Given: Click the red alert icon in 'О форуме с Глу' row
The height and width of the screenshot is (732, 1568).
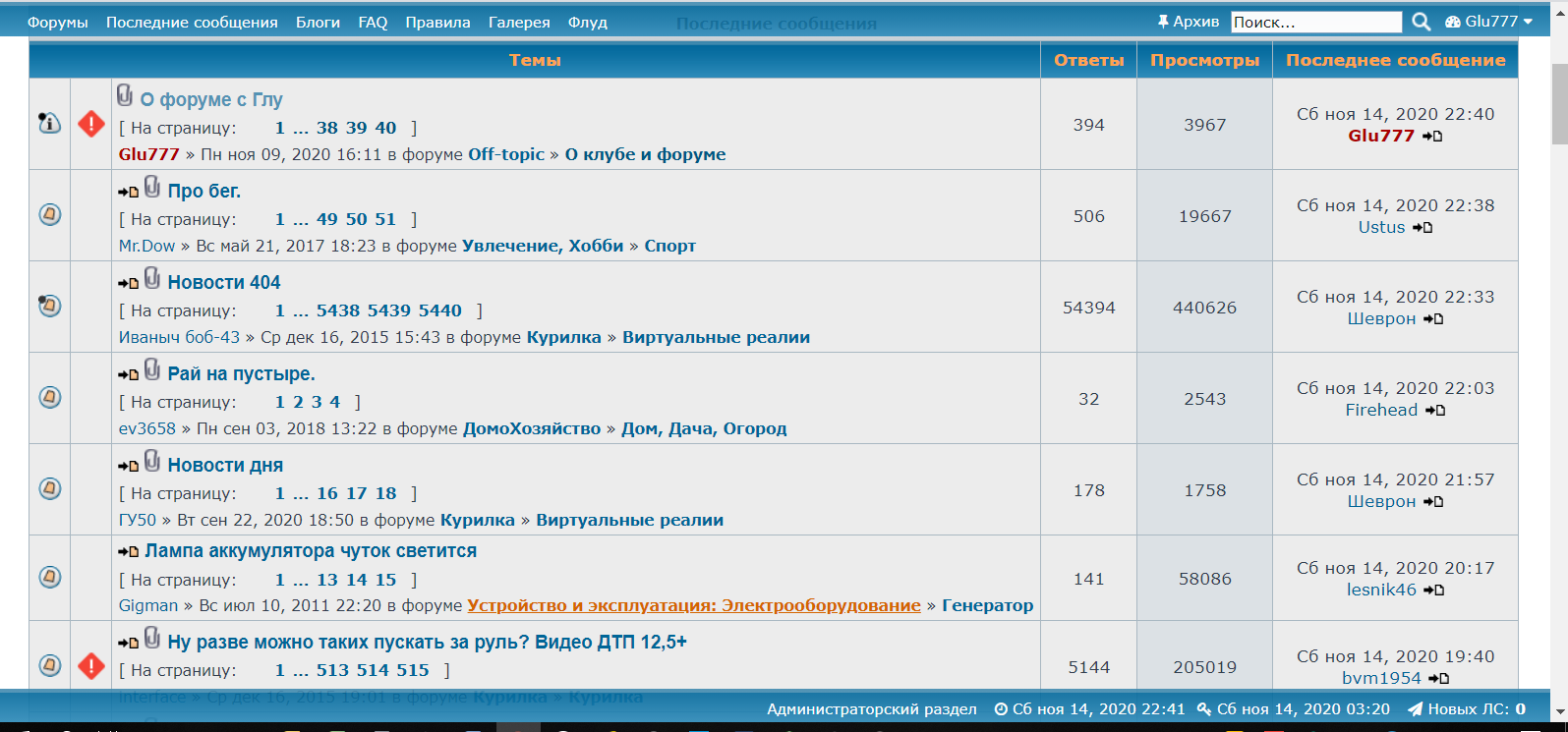Looking at the screenshot, I should coord(91,124).
